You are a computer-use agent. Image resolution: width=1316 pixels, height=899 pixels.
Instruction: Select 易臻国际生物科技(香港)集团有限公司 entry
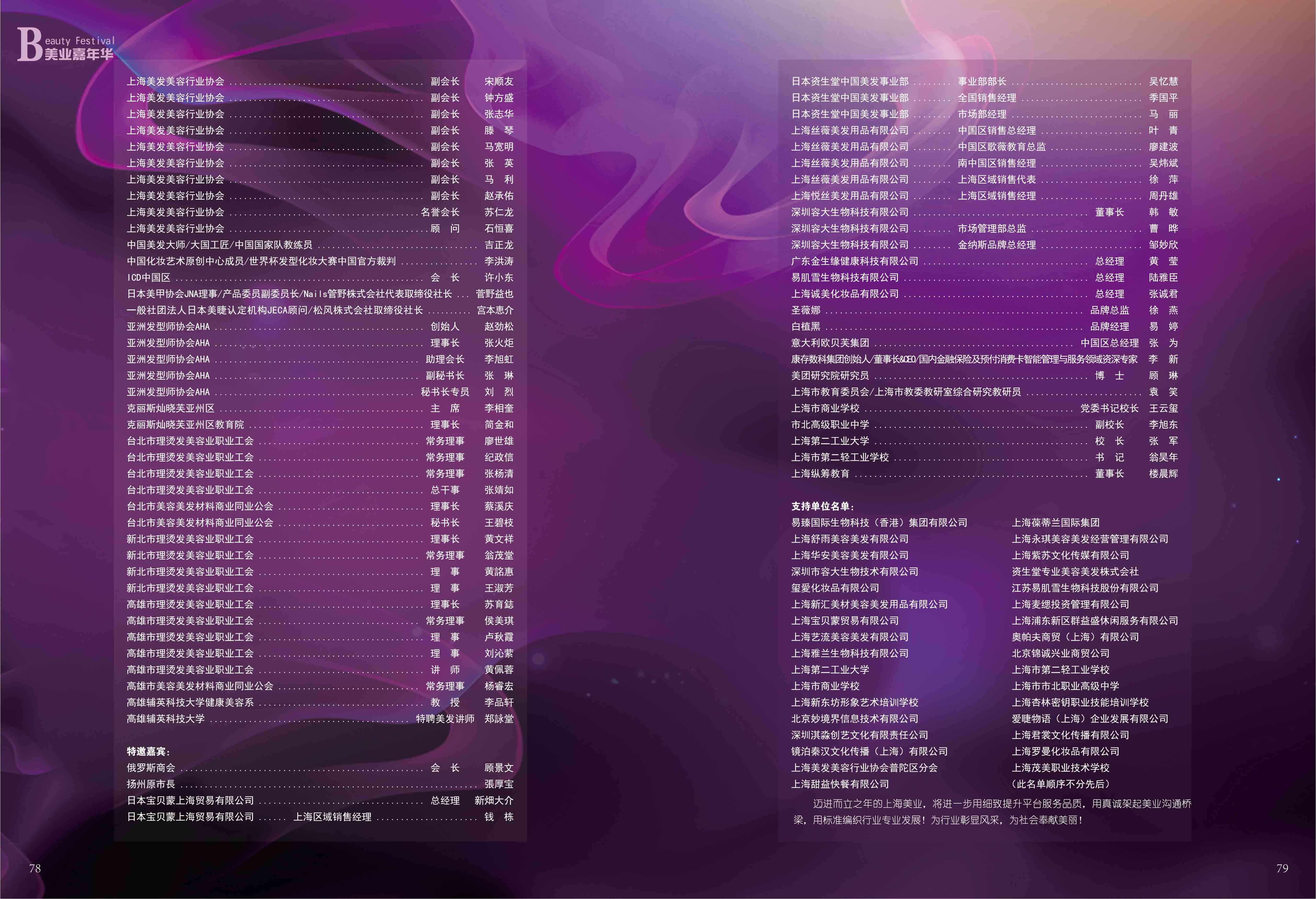coord(879,522)
